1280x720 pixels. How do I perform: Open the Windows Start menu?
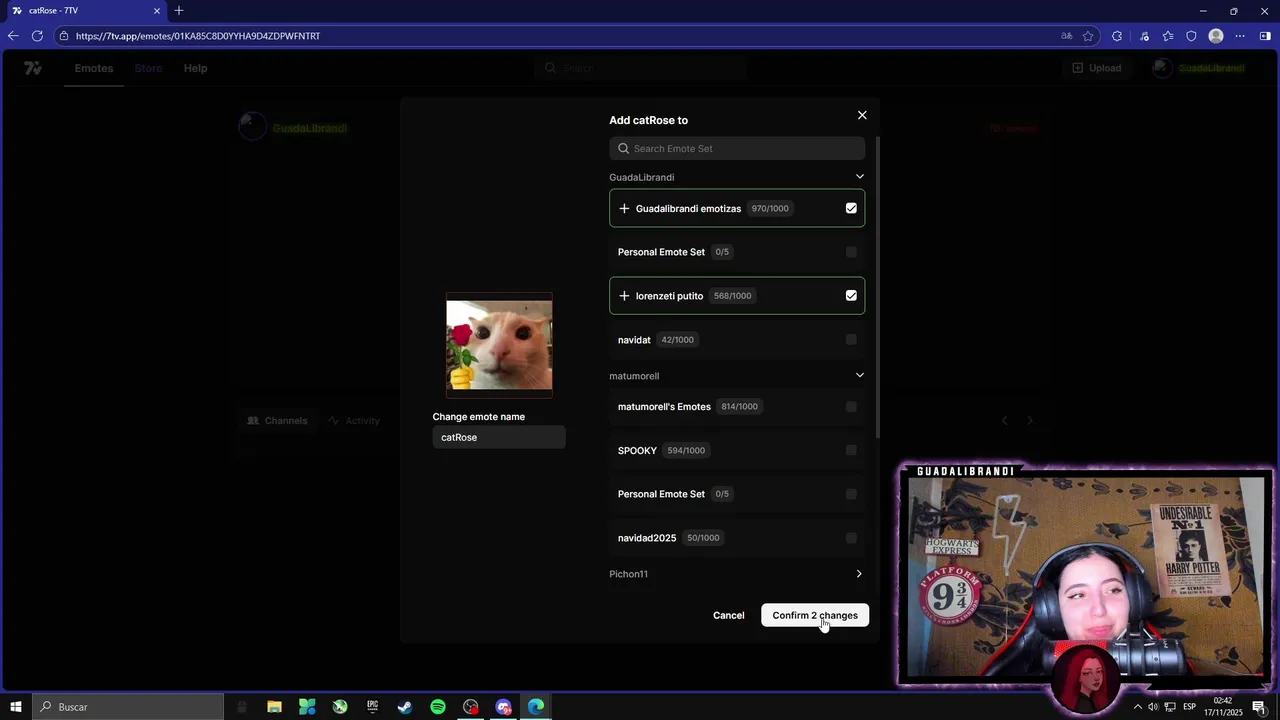(x=15, y=707)
